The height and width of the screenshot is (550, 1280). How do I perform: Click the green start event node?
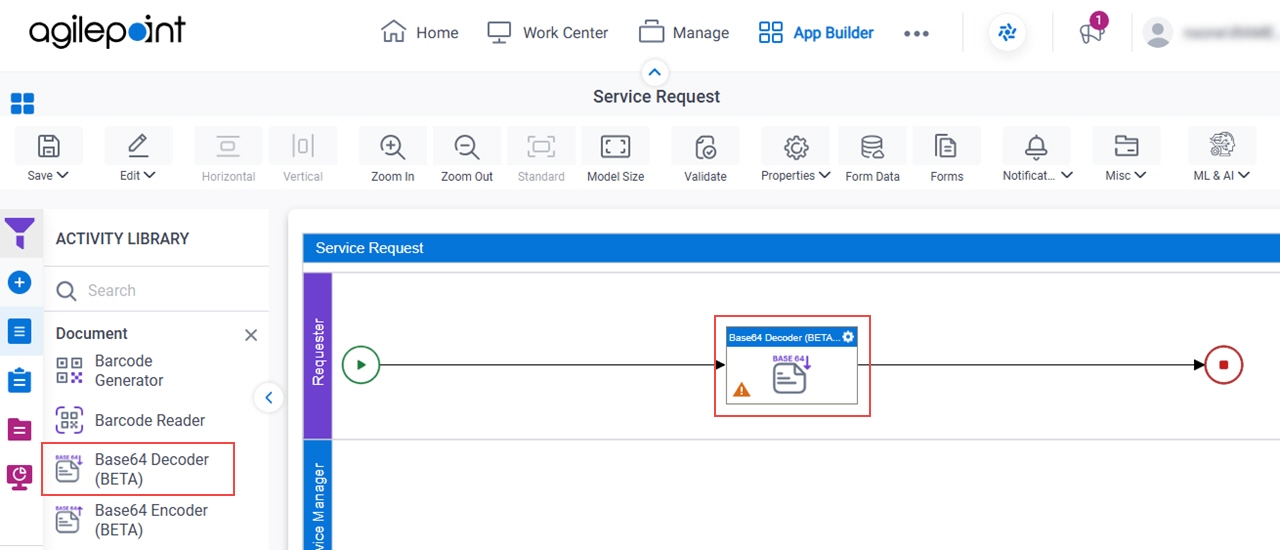coord(361,365)
